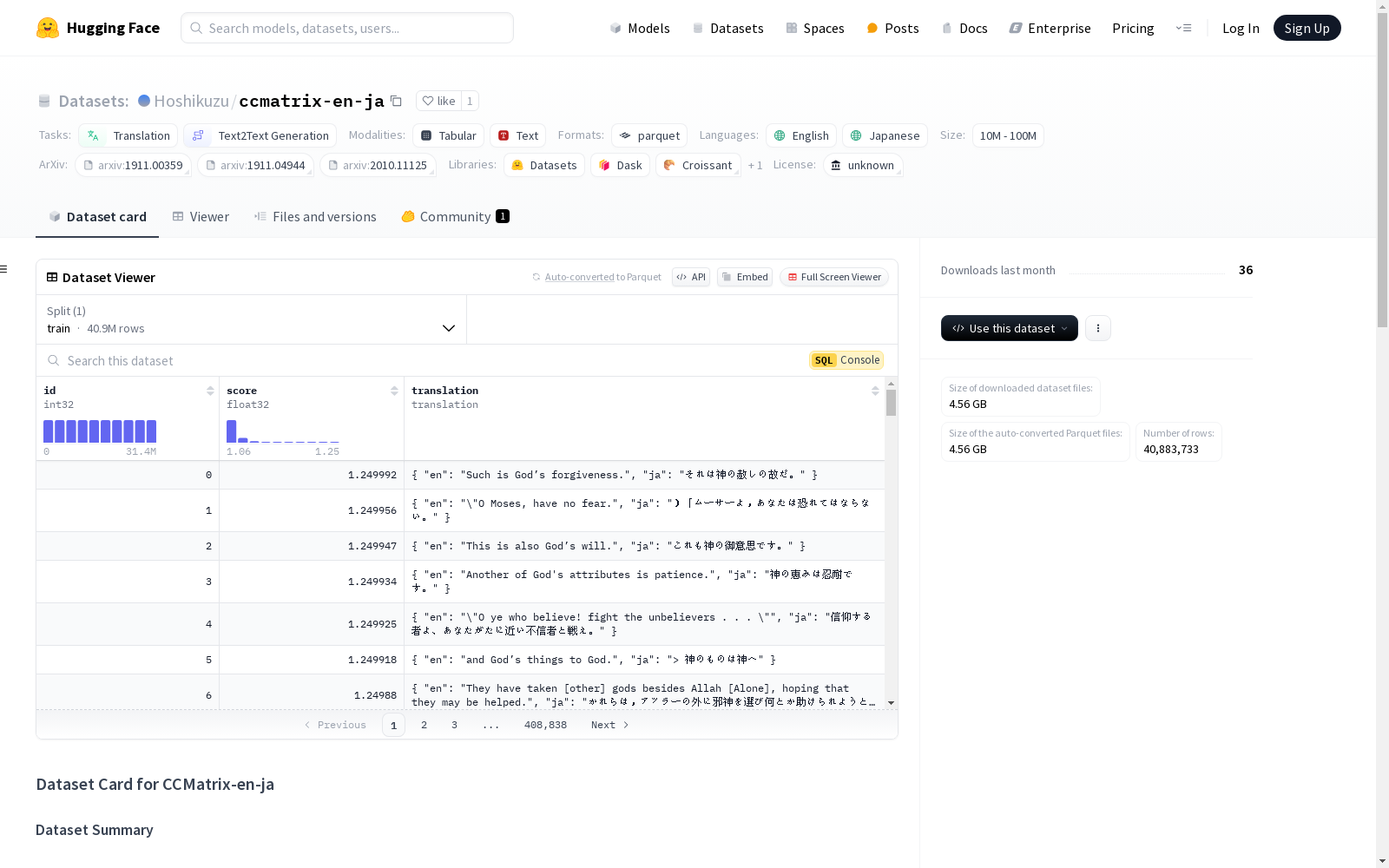Open the Pricing page
This screenshot has height=868, width=1389.
(1133, 28)
